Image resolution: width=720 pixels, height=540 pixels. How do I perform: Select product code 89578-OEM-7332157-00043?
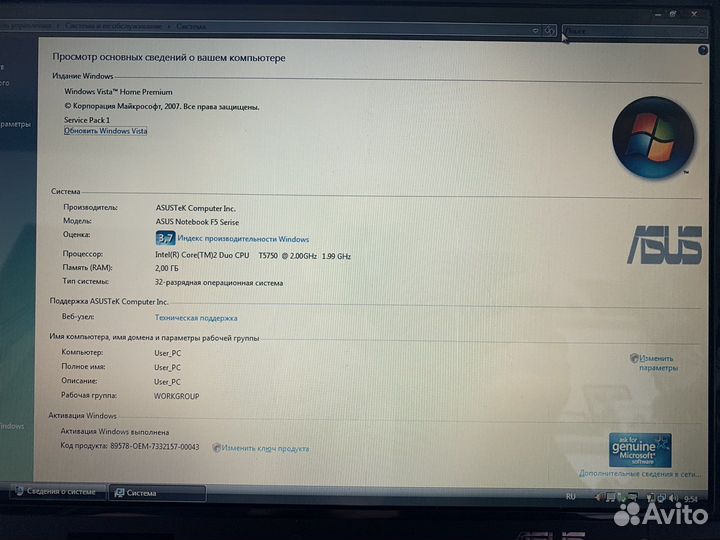155,446
